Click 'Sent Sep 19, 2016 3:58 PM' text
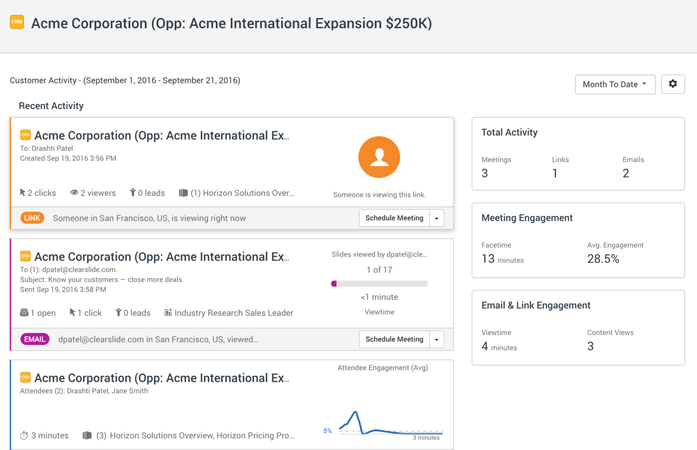 pyautogui.click(x=63, y=289)
